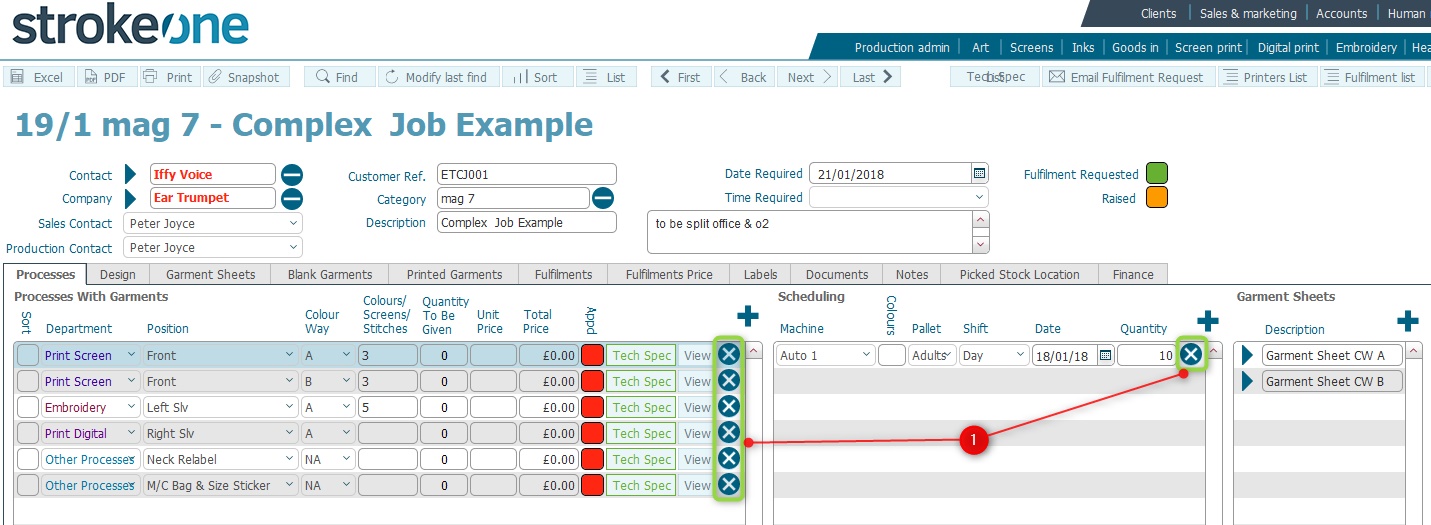Image resolution: width=1431 pixels, height=525 pixels.
Task: Toggle sort checkbox on Embroidery row
Action: pos(28,407)
